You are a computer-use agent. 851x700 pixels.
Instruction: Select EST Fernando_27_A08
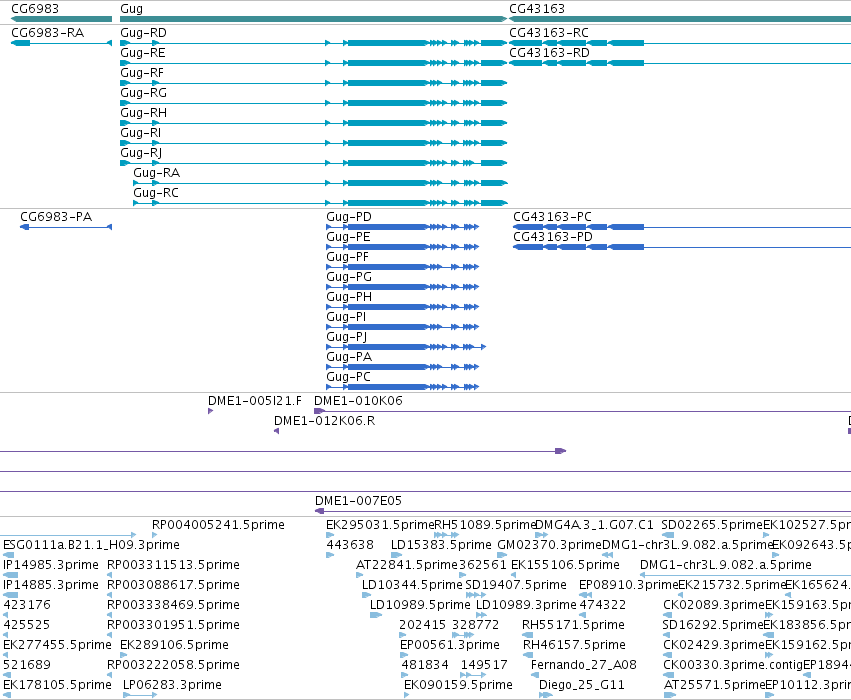click(583, 665)
